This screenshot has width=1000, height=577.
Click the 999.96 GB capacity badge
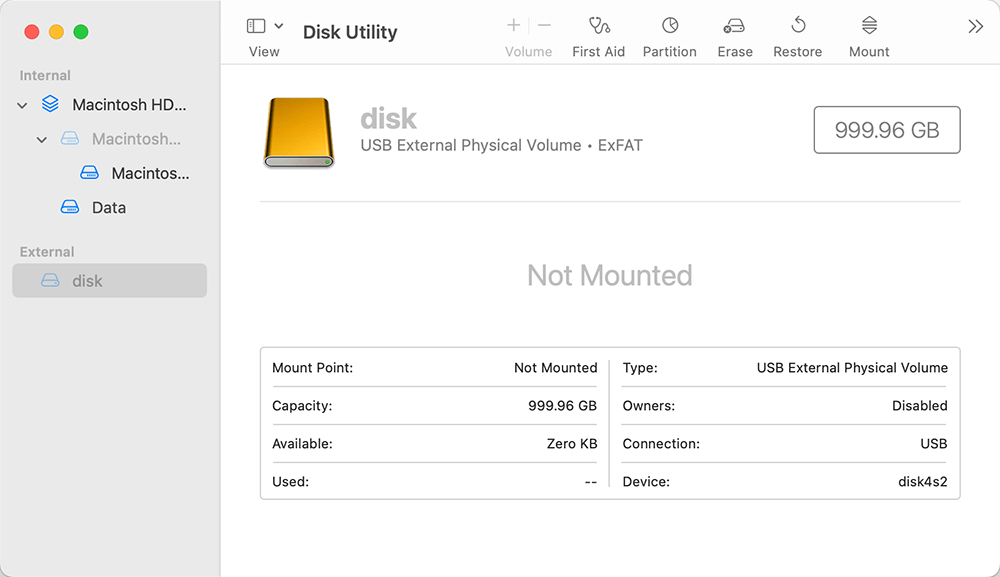(x=886, y=129)
